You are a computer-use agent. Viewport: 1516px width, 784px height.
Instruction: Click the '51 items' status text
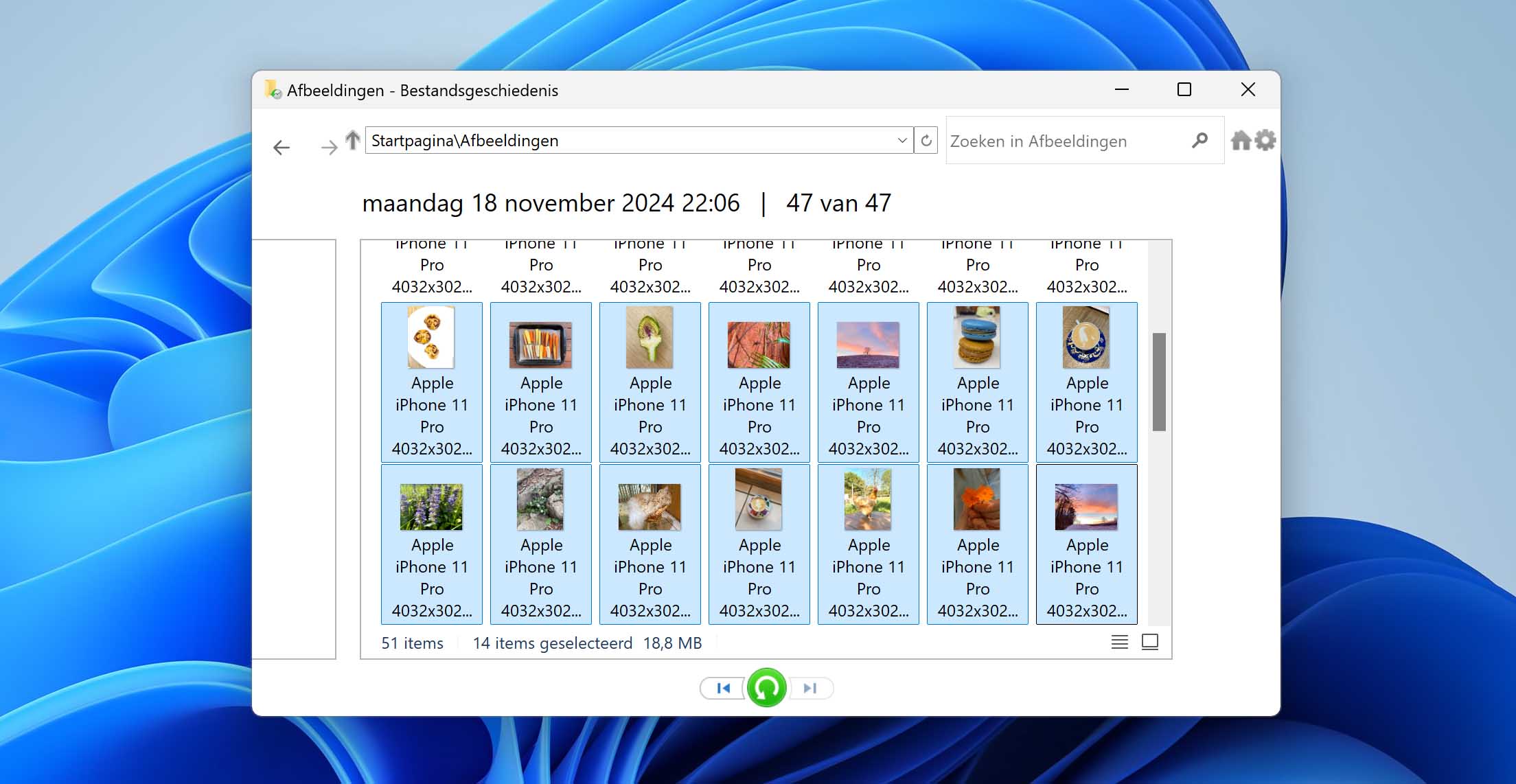[x=412, y=643]
